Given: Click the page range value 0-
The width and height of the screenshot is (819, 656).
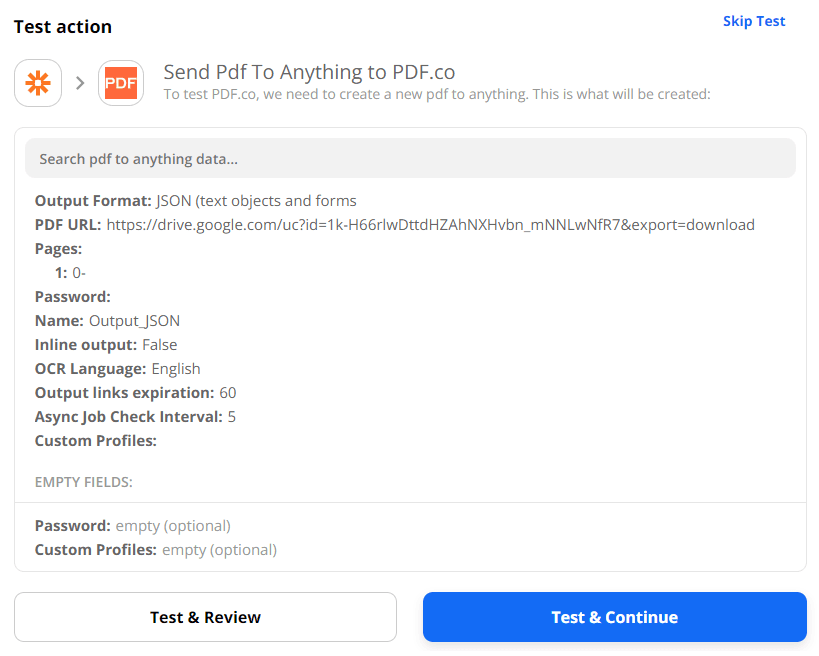Looking at the screenshot, I should (79, 272).
